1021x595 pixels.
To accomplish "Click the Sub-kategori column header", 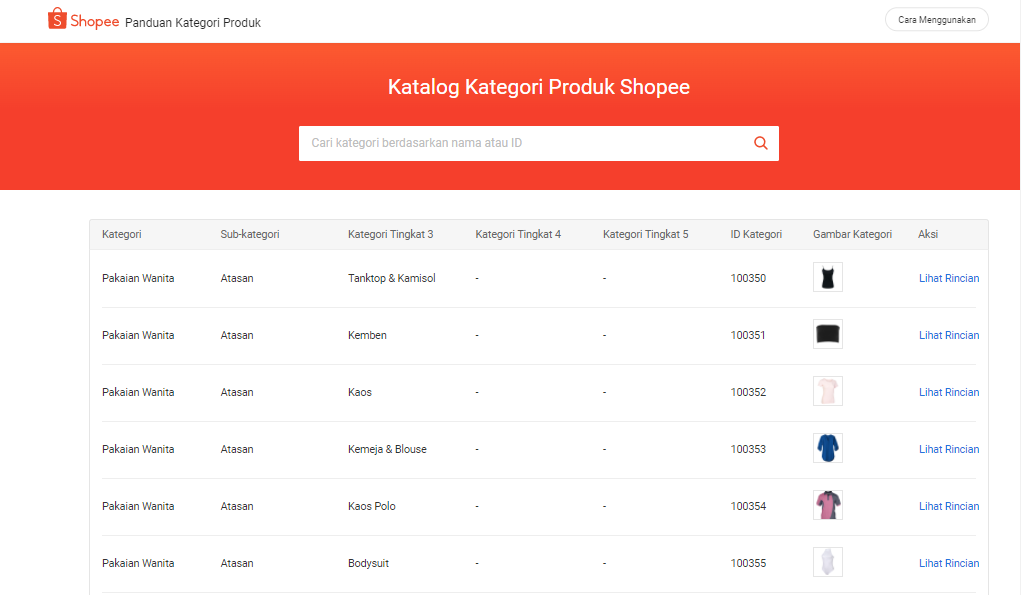I will 249,234.
